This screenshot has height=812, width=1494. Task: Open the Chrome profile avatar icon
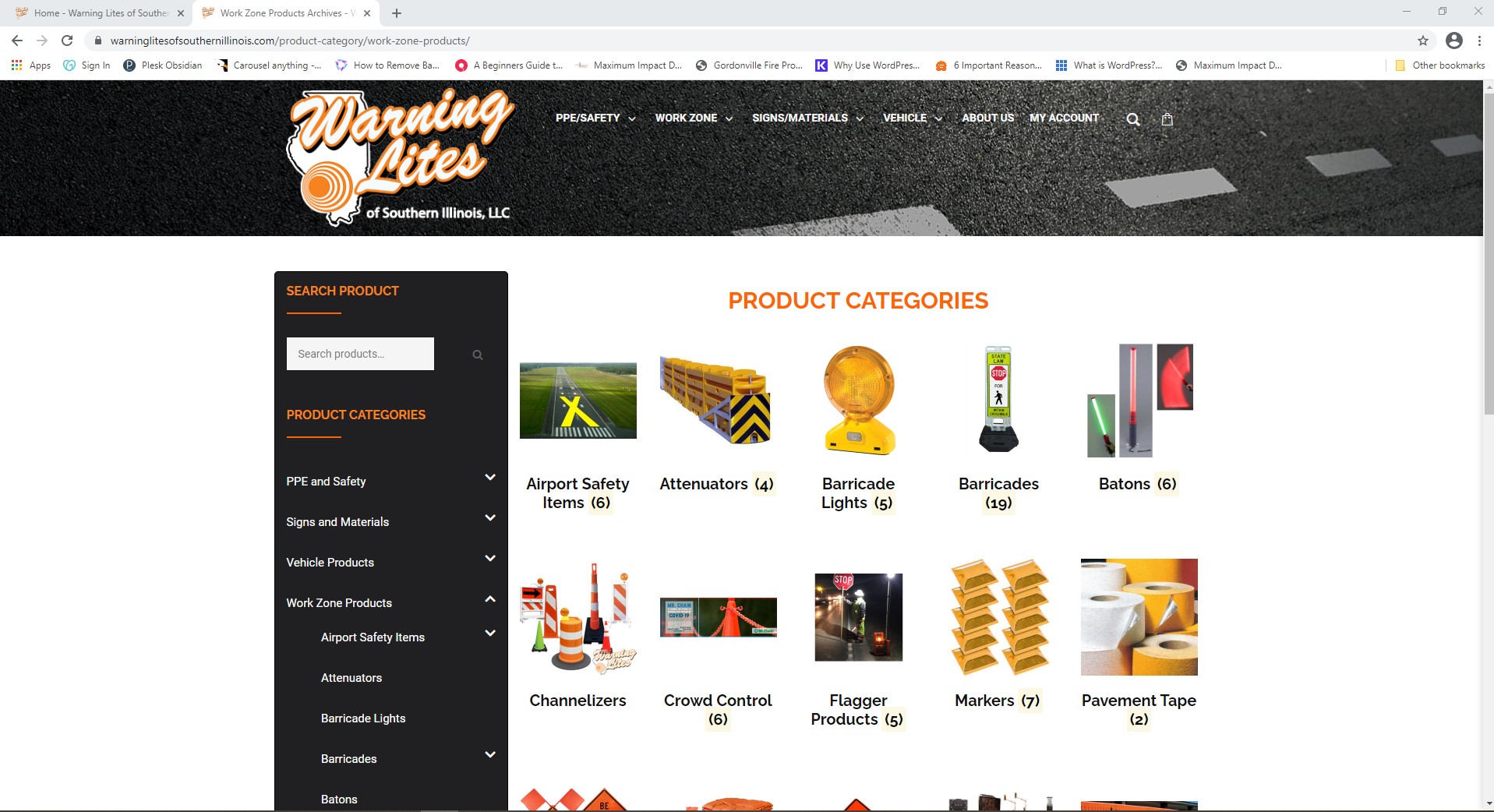1454,41
